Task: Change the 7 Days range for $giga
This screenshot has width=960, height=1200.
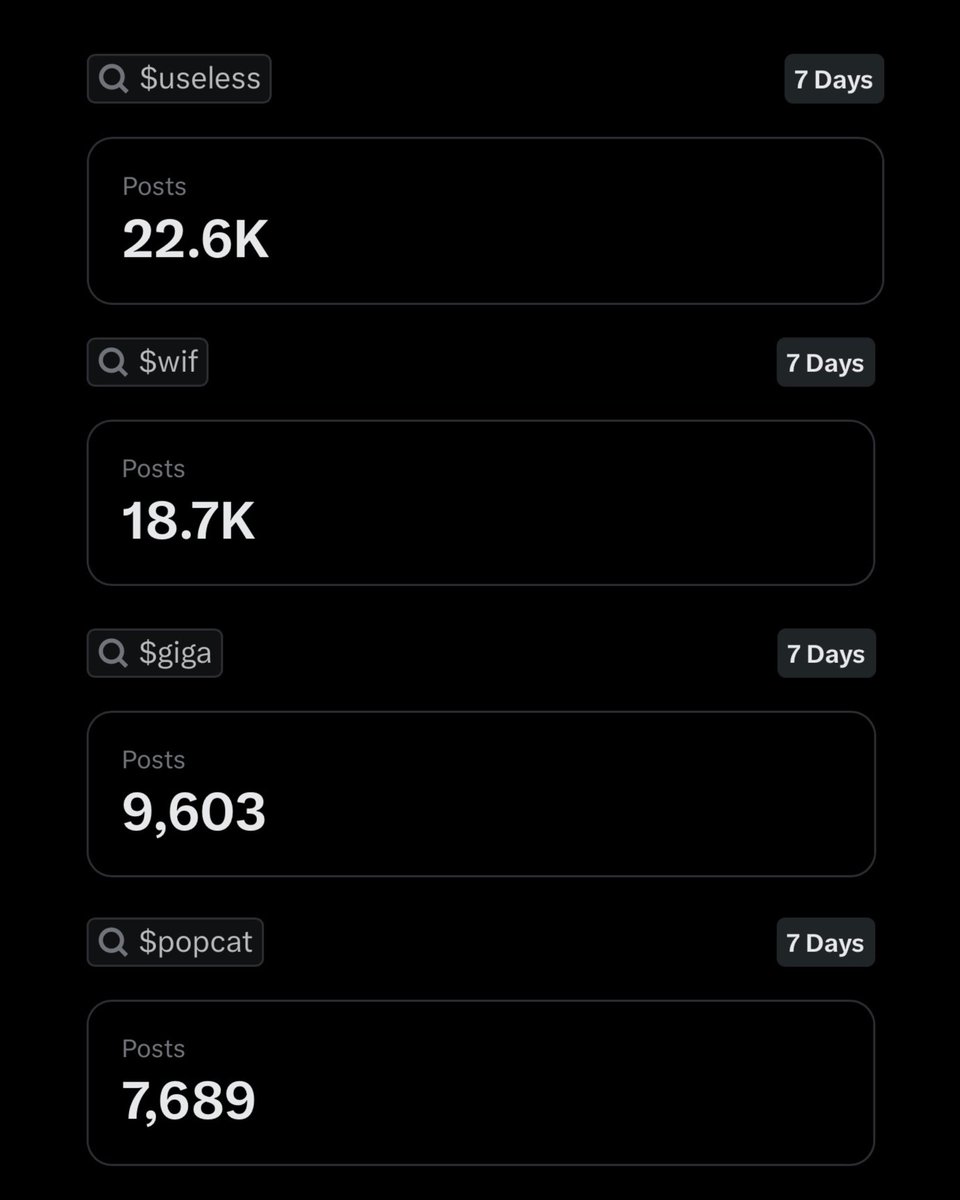Action: 826,654
